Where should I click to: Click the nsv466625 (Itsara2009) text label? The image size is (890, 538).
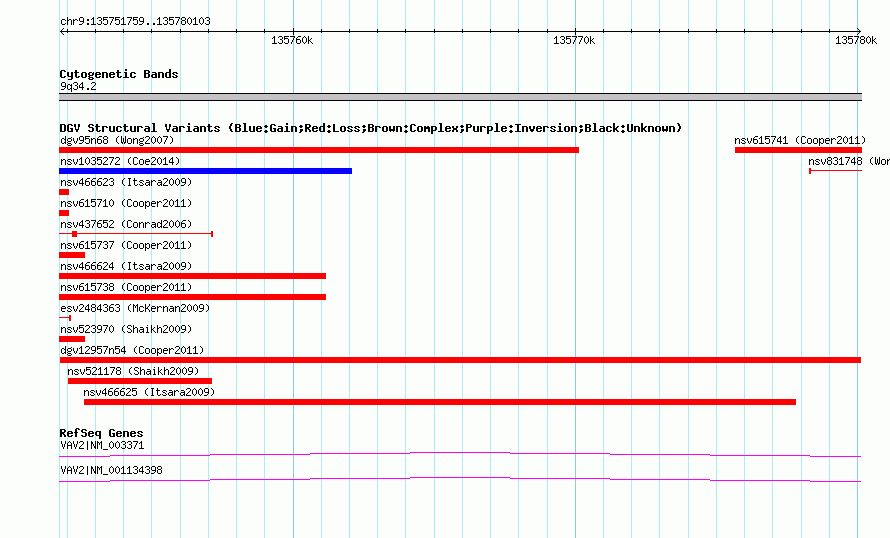click(x=149, y=392)
